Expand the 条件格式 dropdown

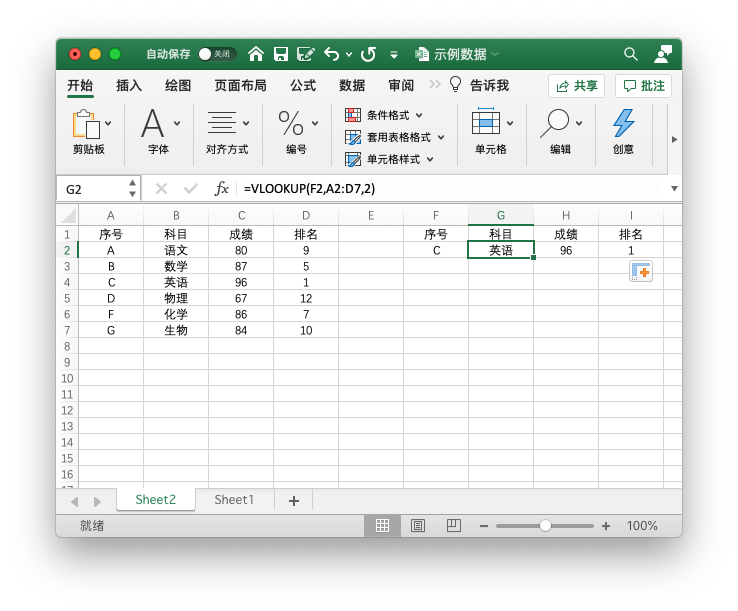419,115
